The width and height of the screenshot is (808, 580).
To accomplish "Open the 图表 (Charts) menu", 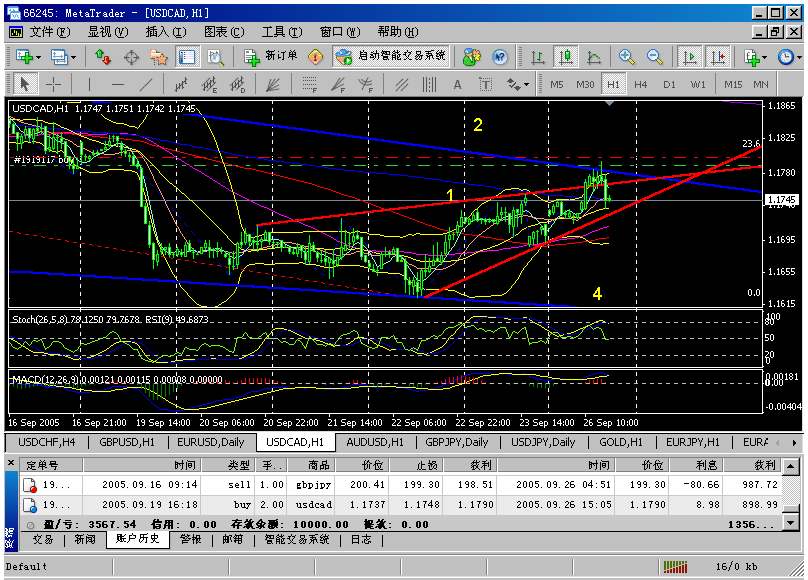I will click(215, 31).
